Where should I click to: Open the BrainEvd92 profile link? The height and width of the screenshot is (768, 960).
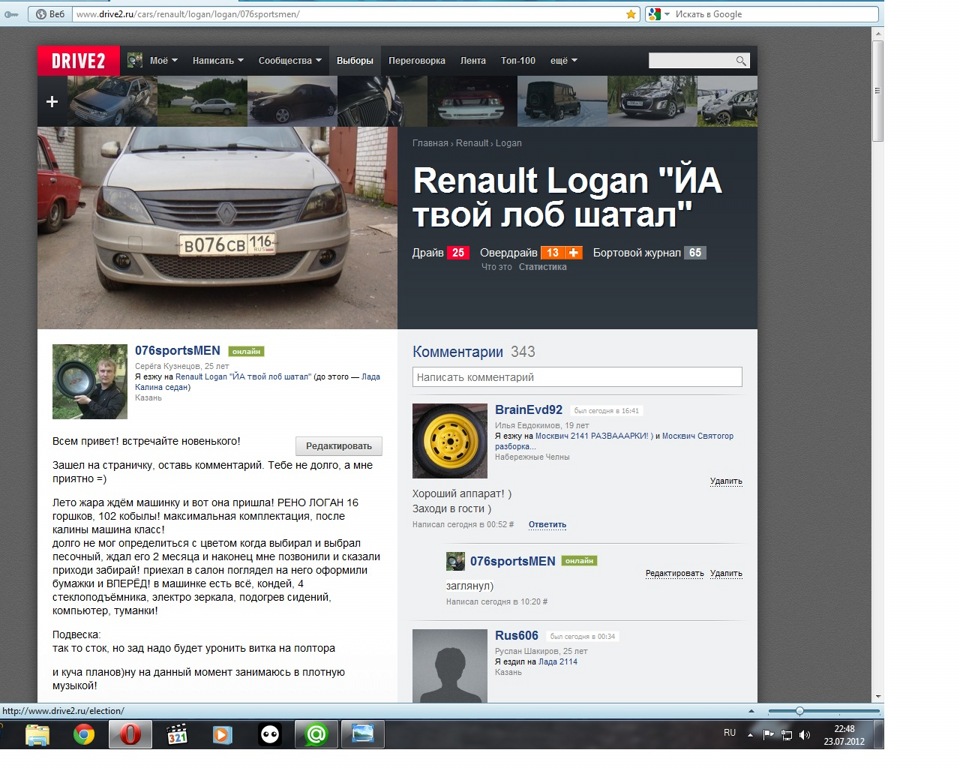(528, 410)
